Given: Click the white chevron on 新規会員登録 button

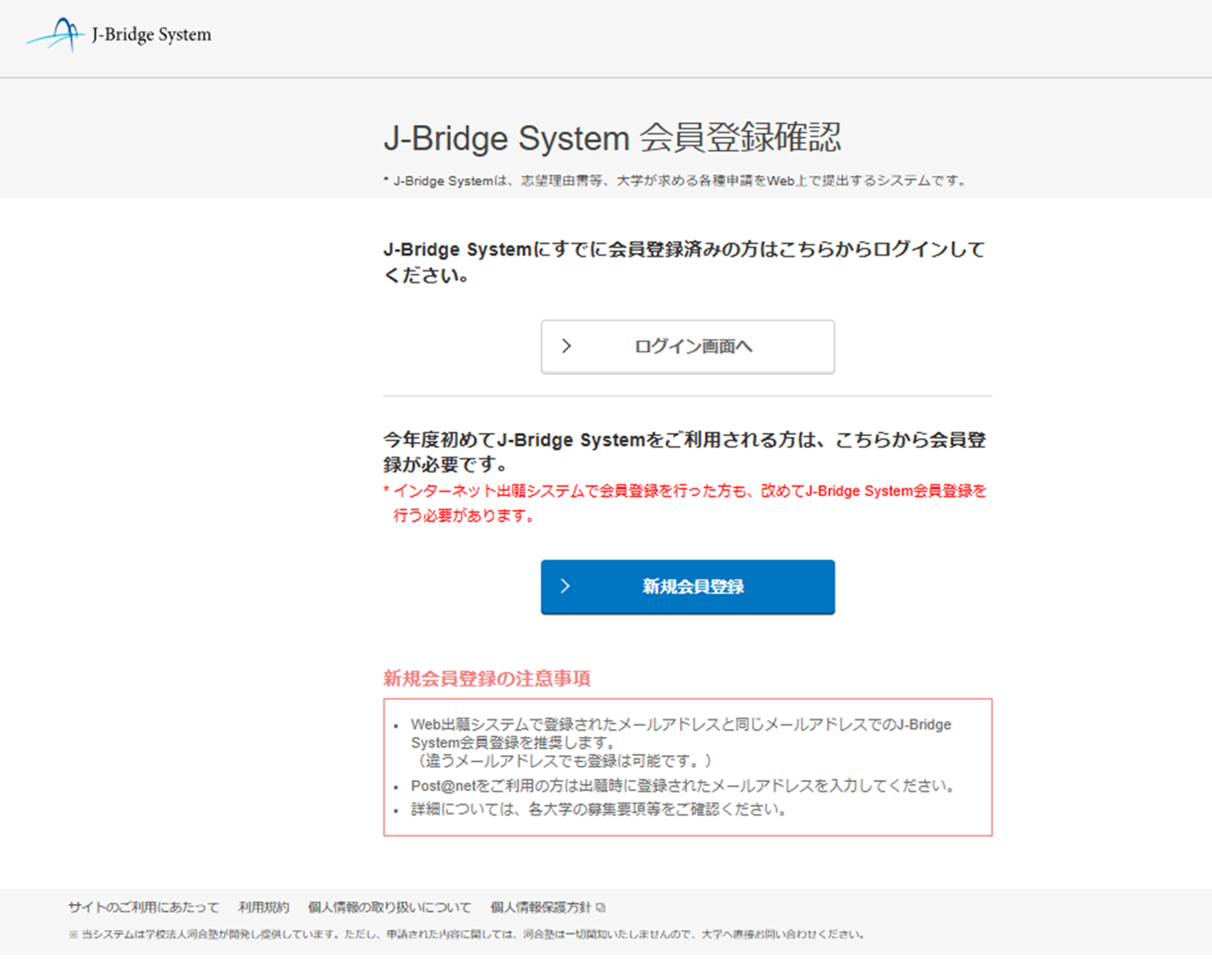Looking at the screenshot, I should [565, 586].
